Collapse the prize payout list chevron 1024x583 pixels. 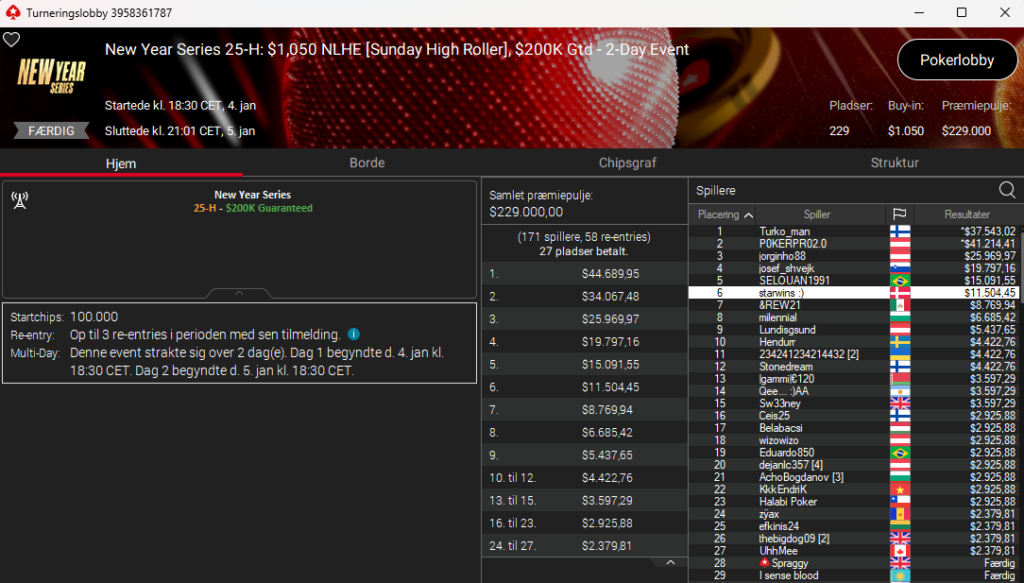[670, 563]
